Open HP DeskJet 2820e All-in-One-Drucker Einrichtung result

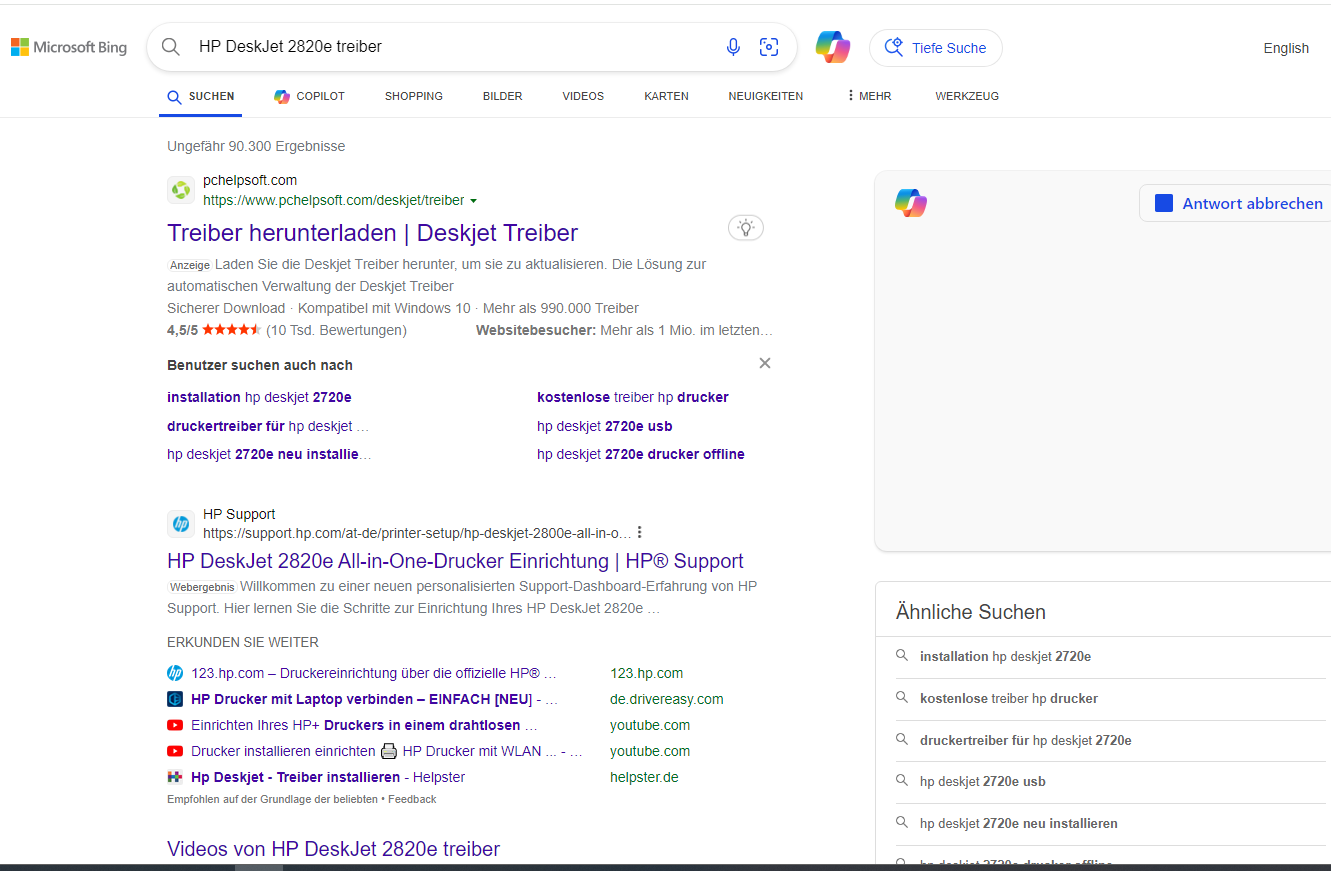tap(455, 561)
